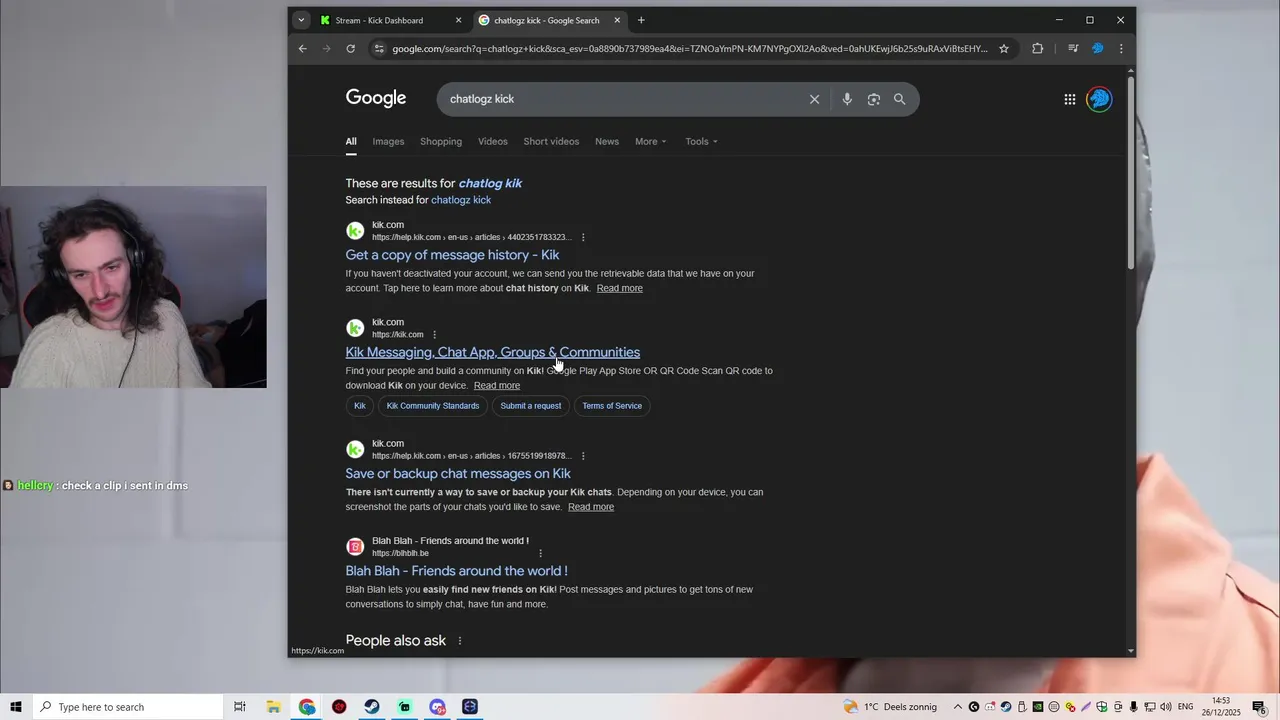Click the Kik sitelink chip
1280x720 pixels.
click(360, 406)
